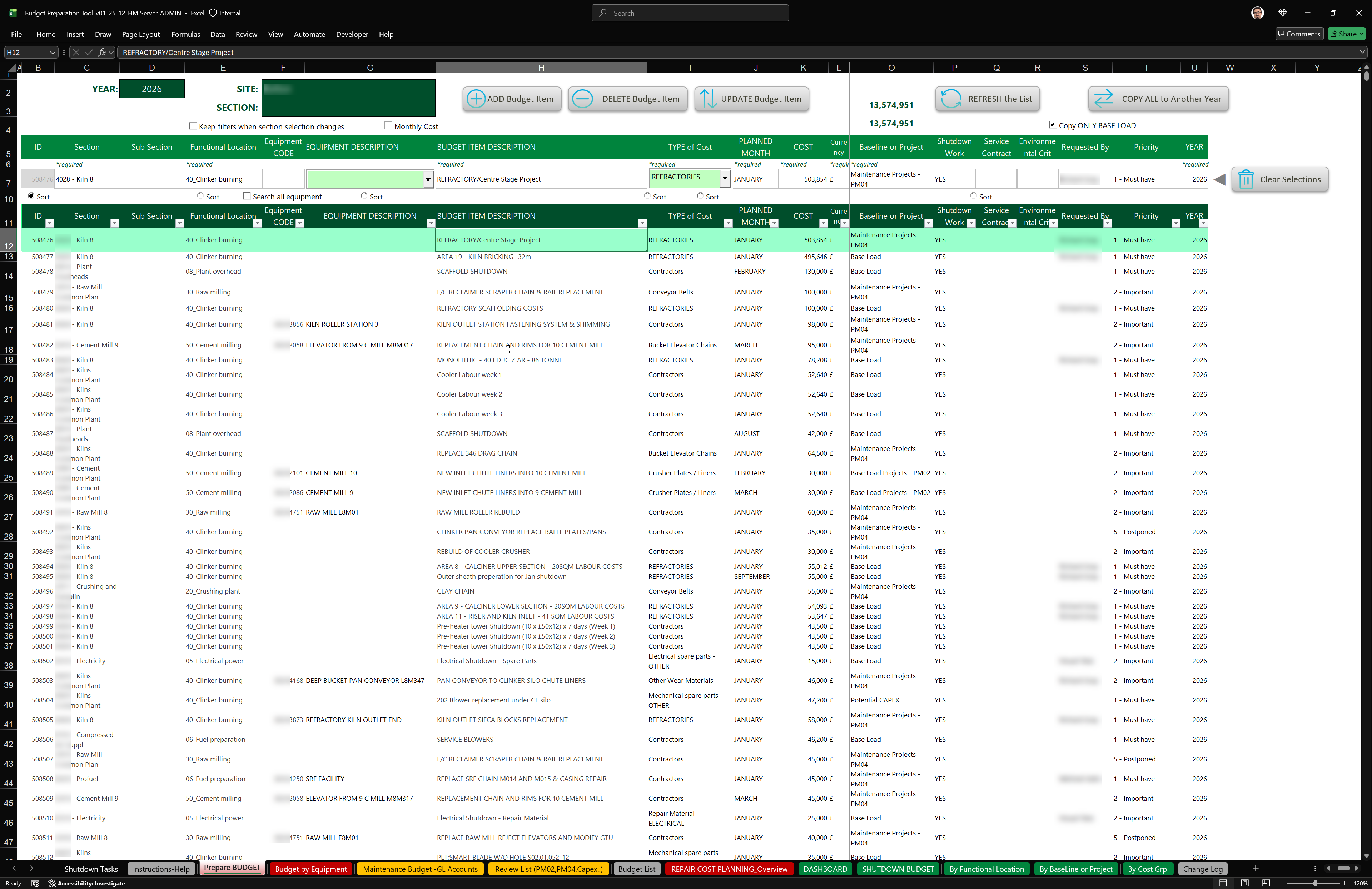1372x889 pixels.
Task: Open the Formulas ribbon tab
Action: (x=185, y=34)
